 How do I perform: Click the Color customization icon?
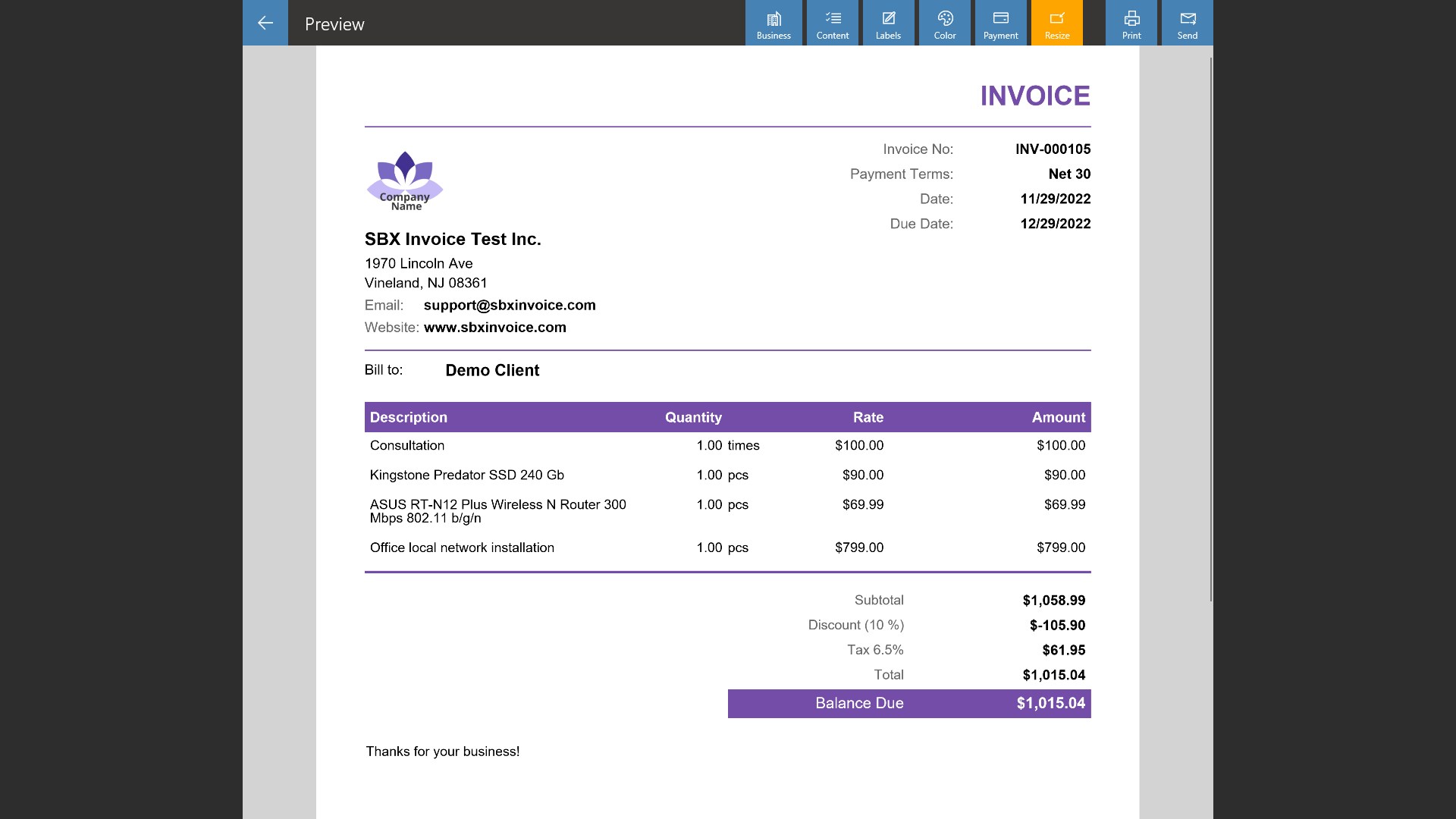pos(944,23)
